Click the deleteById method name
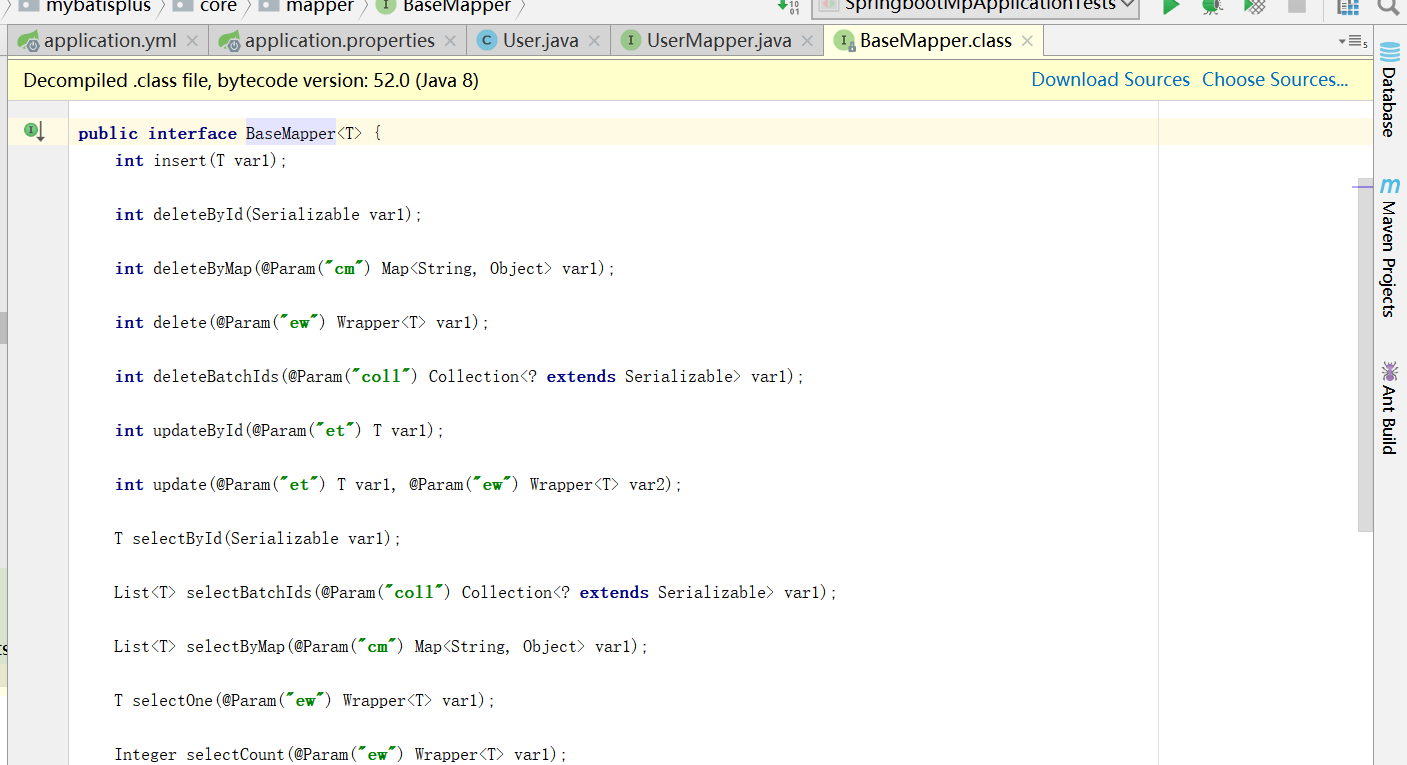Image resolution: width=1407 pixels, height=765 pixels. pyautogui.click(x=198, y=214)
